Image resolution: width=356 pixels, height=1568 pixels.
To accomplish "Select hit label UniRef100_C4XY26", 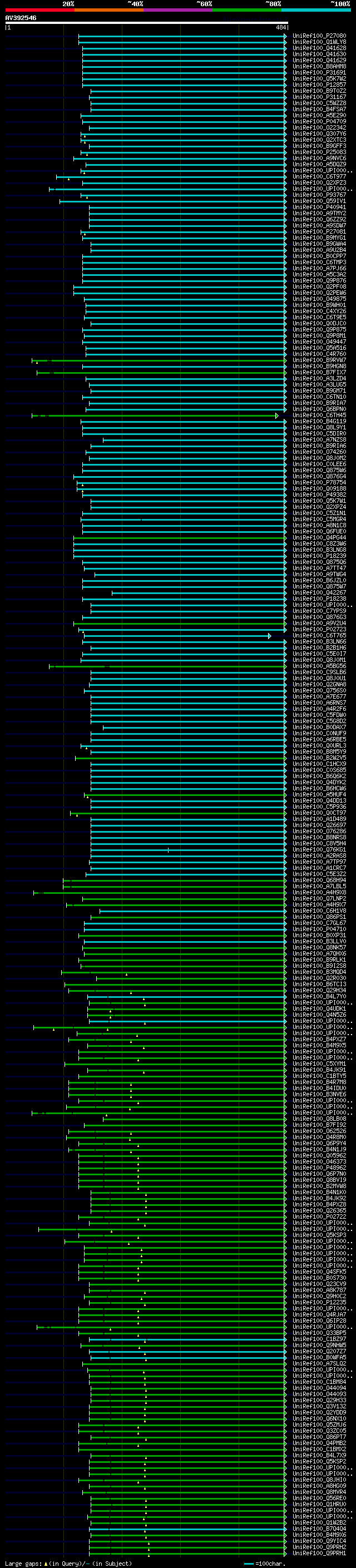I will tap(319, 311).
